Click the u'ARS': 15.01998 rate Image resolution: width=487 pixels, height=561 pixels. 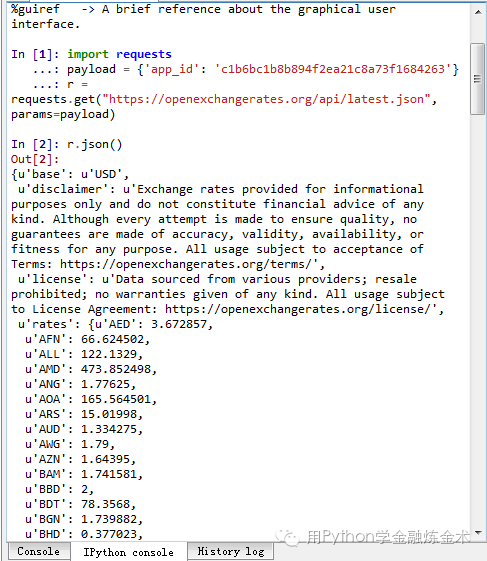tap(84, 414)
